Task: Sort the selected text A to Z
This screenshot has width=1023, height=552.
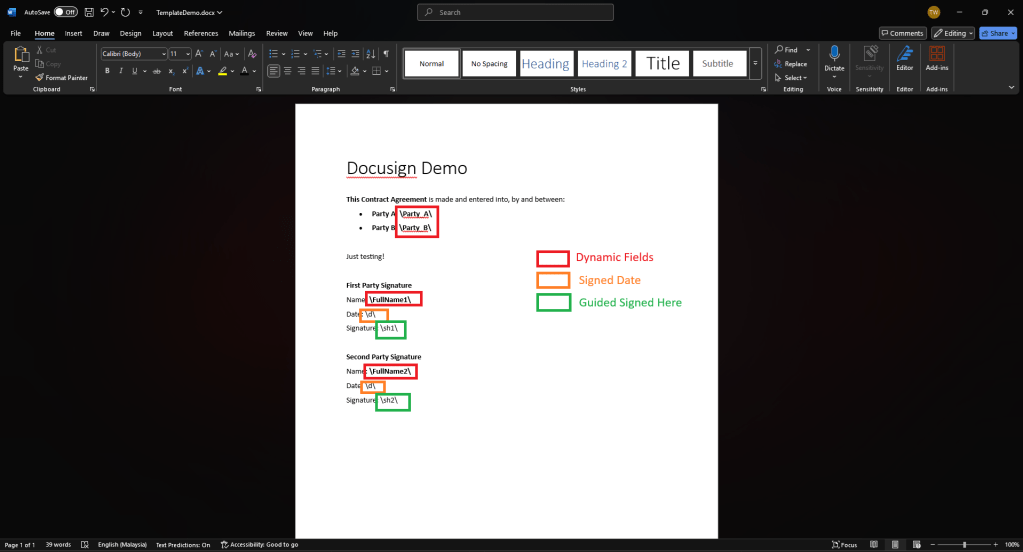Action: click(371, 54)
